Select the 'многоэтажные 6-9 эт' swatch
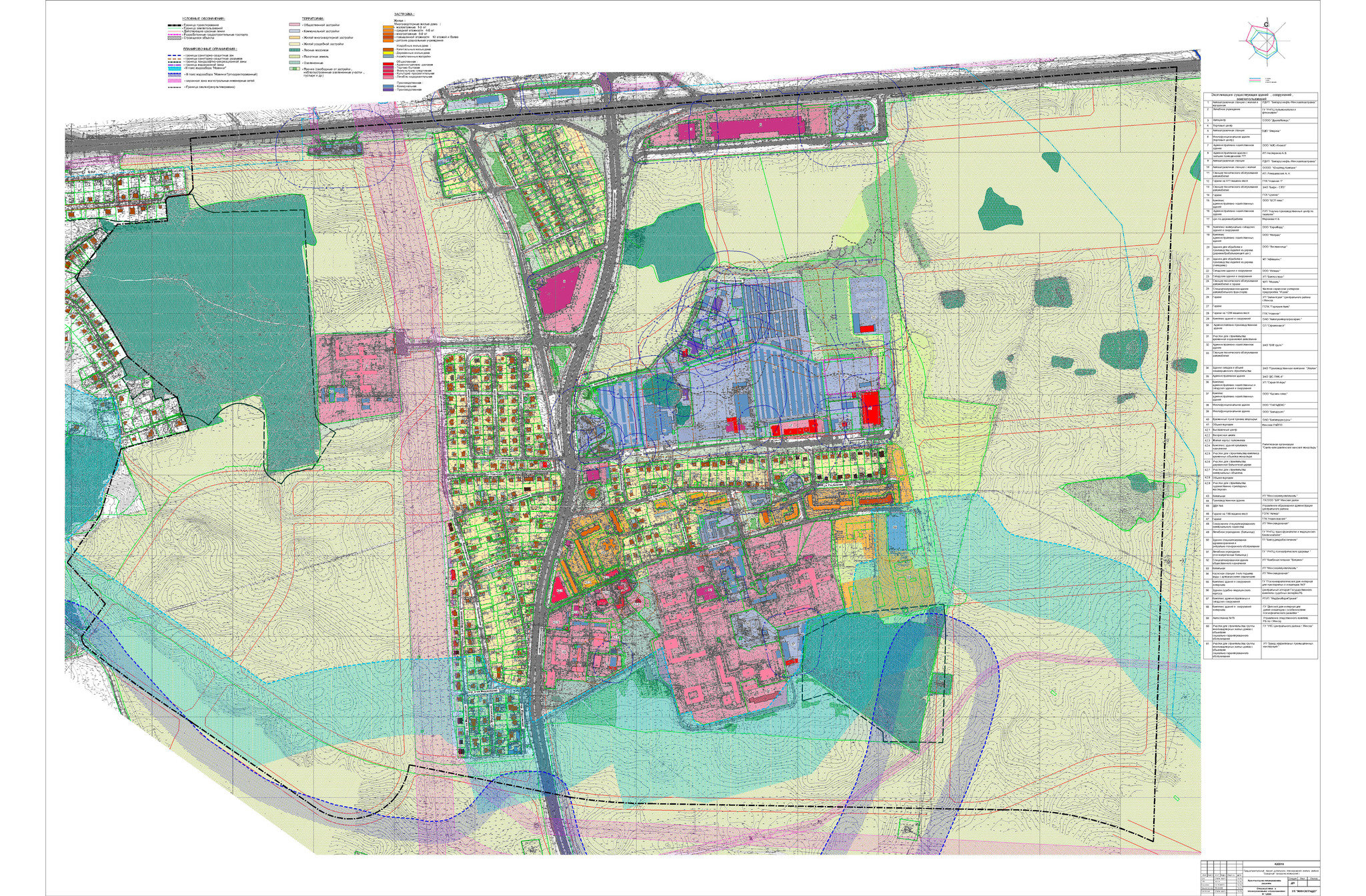The height and width of the screenshot is (896, 1366). pyautogui.click(x=388, y=34)
